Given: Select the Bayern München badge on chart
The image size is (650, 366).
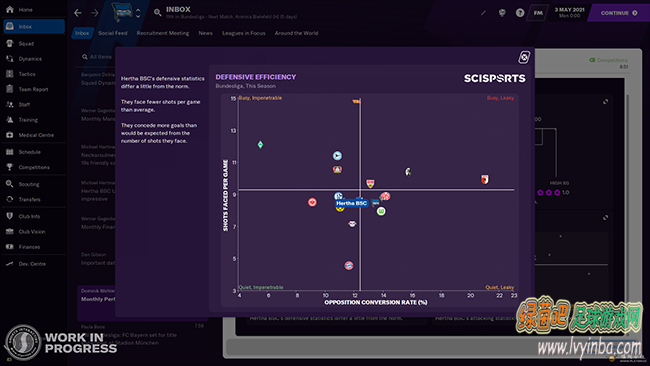Looking at the screenshot, I should point(349,265).
